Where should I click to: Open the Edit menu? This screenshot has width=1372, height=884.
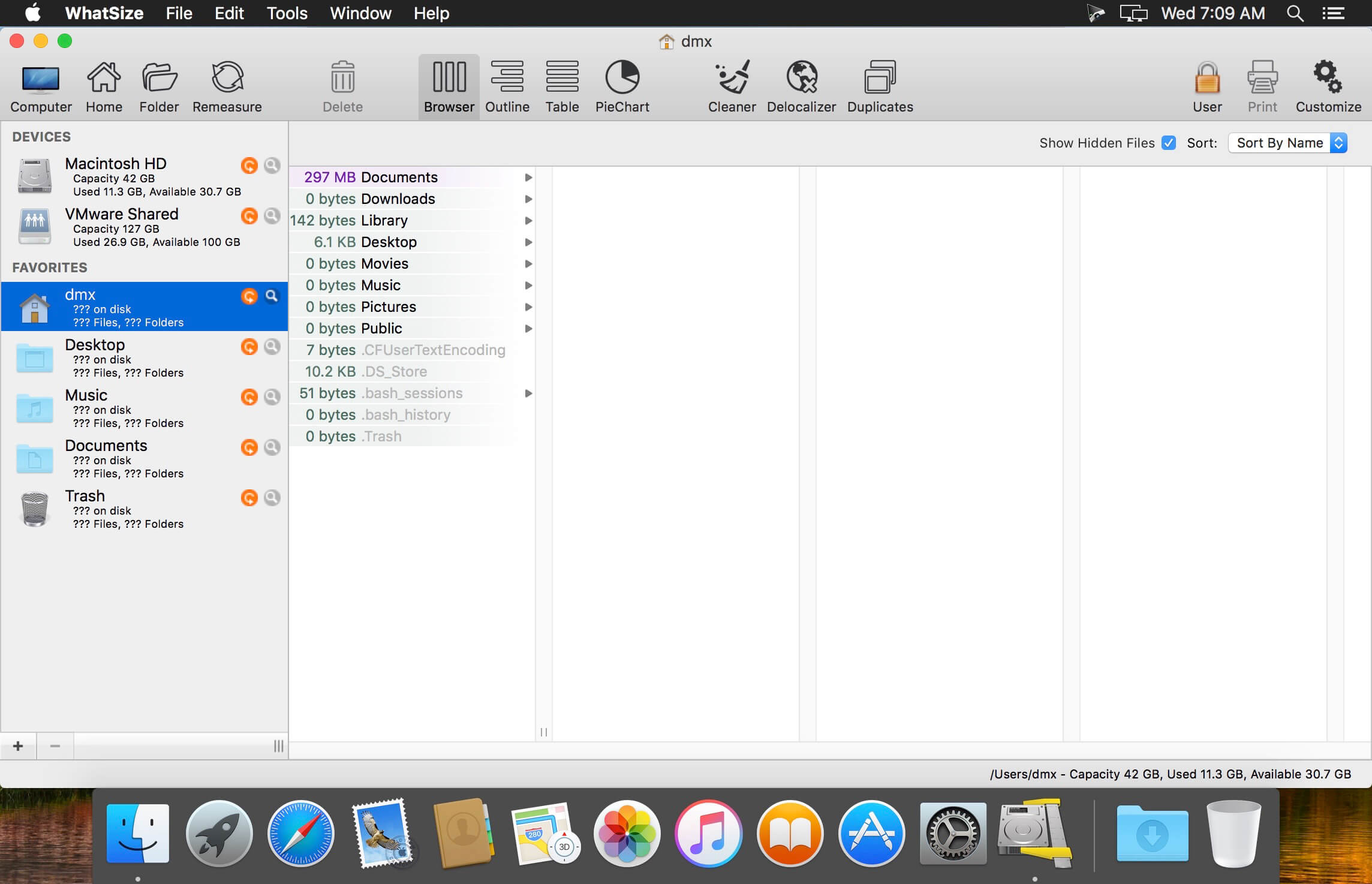[x=229, y=13]
